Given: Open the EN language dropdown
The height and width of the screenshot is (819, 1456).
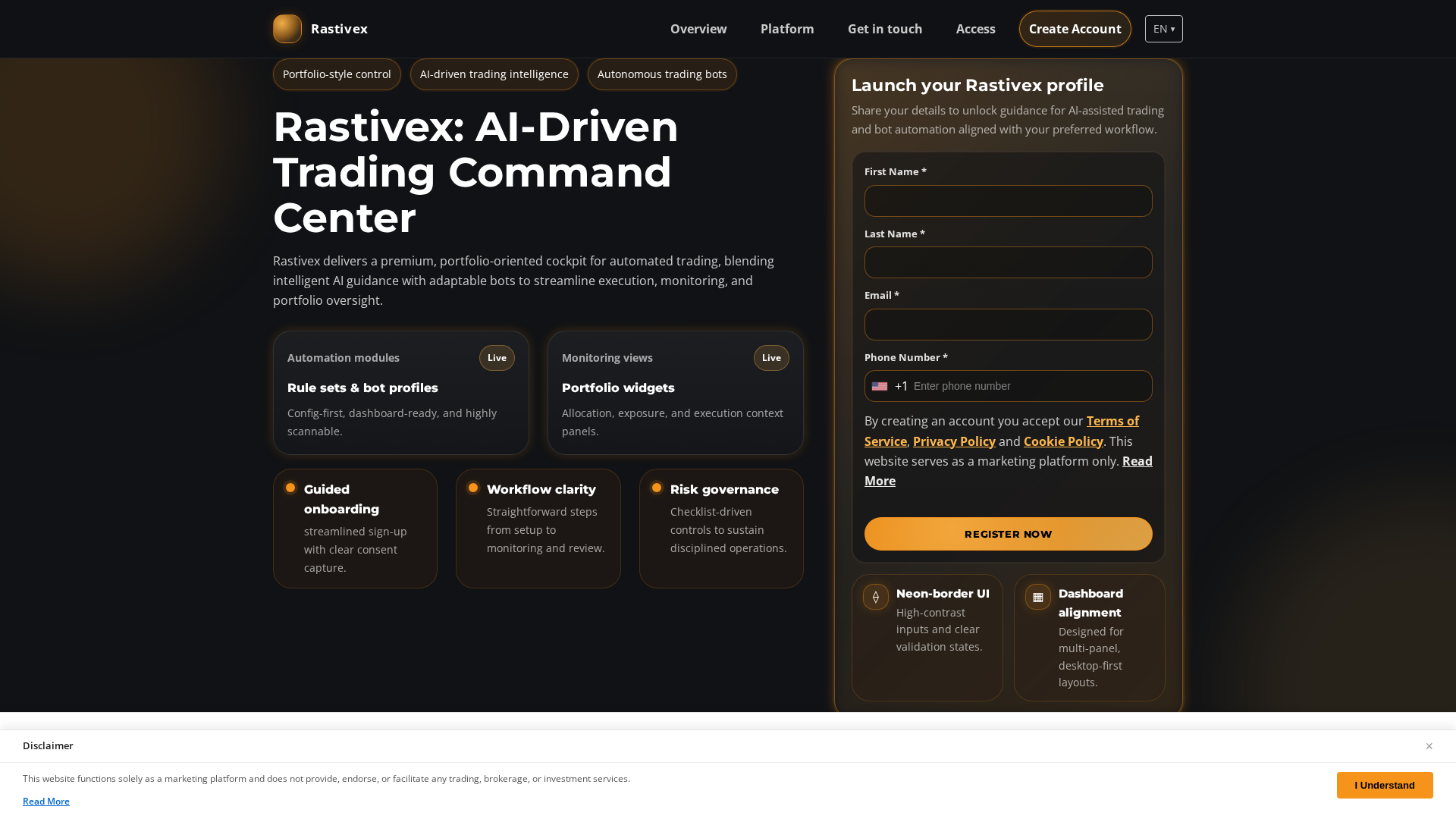Looking at the screenshot, I should [x=1163, y=29].
